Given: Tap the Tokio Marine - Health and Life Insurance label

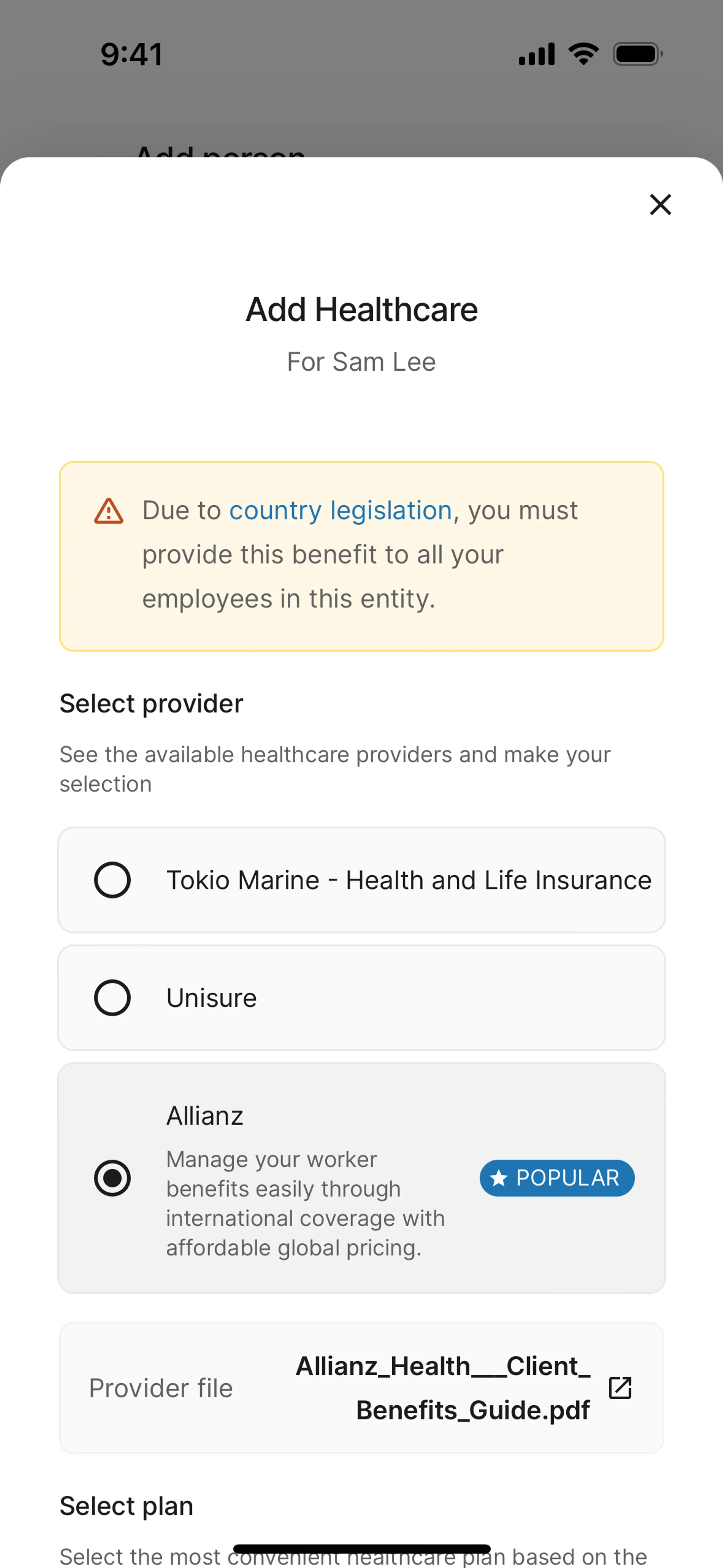Looking at the screenshot, I should (409, 880).
